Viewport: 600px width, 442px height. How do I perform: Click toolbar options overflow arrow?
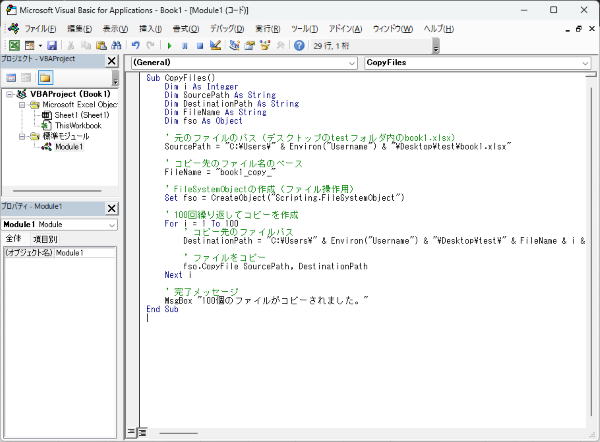436,47
